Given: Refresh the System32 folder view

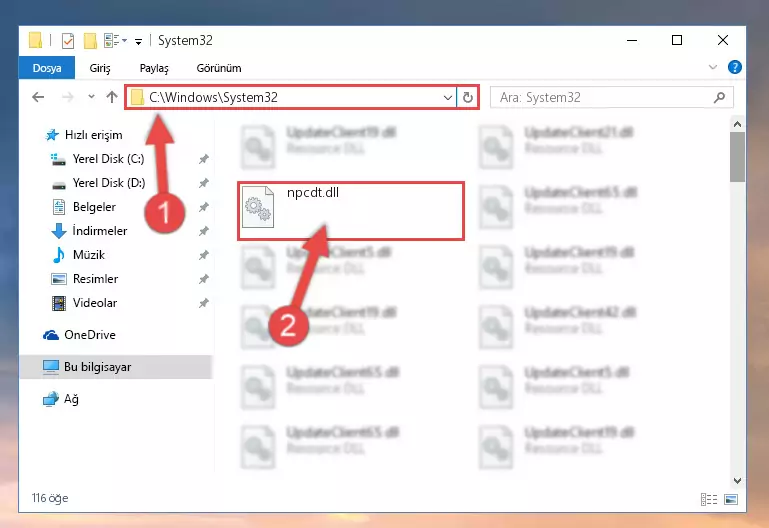Looking at the screenshot, I should [467, 97].
